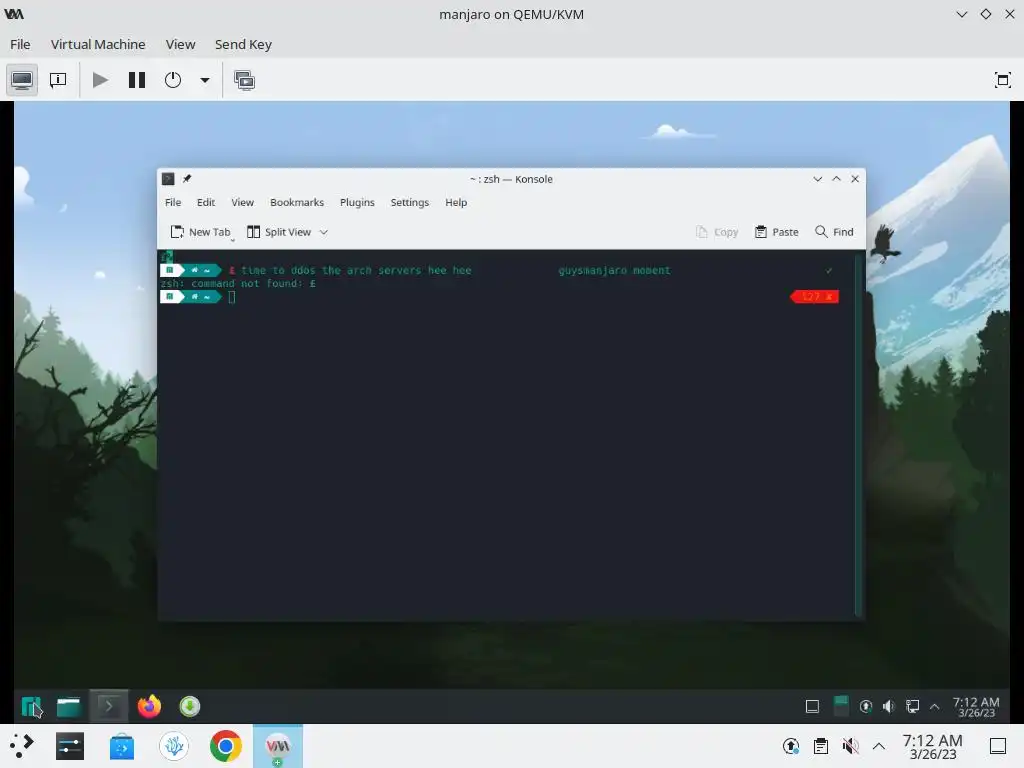Screen dimensions: 1024x768
Task: Open the host coral-like app icon
Action: (x=174, y=746)
